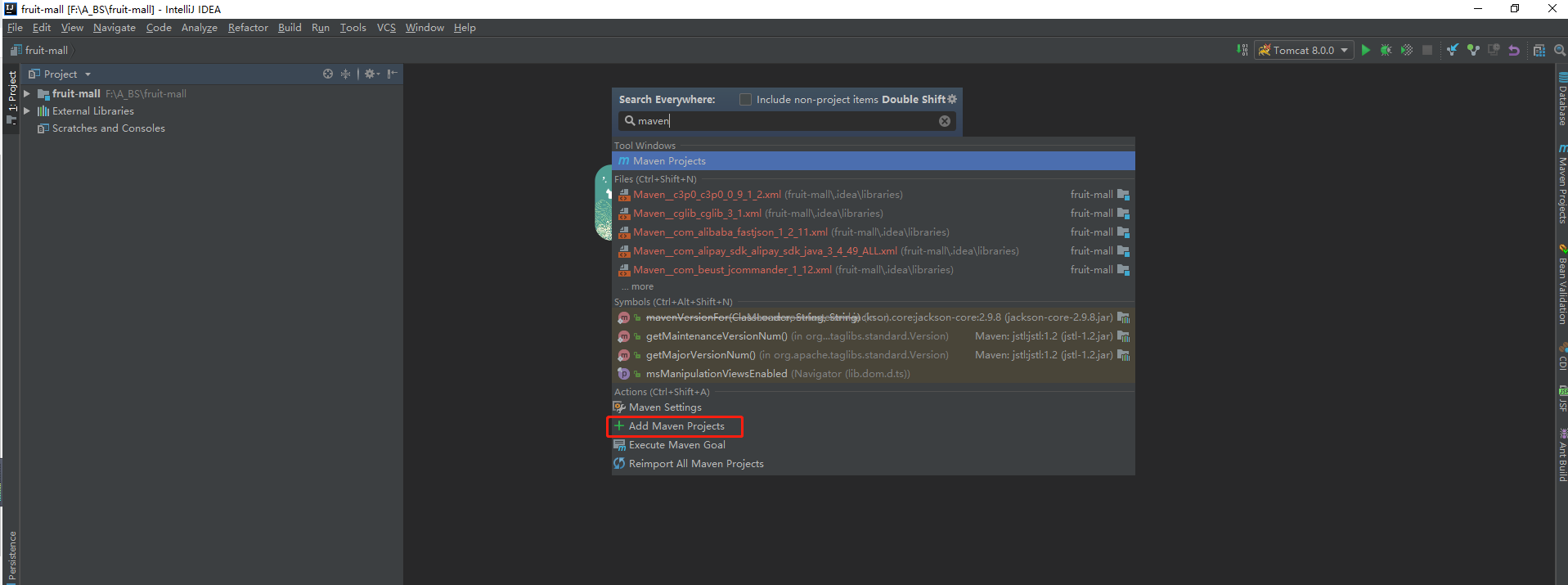This screenshot has width=1568, height=585.
Task: Run the Tomcat configuration with green play
Action: coord(1365,50)
